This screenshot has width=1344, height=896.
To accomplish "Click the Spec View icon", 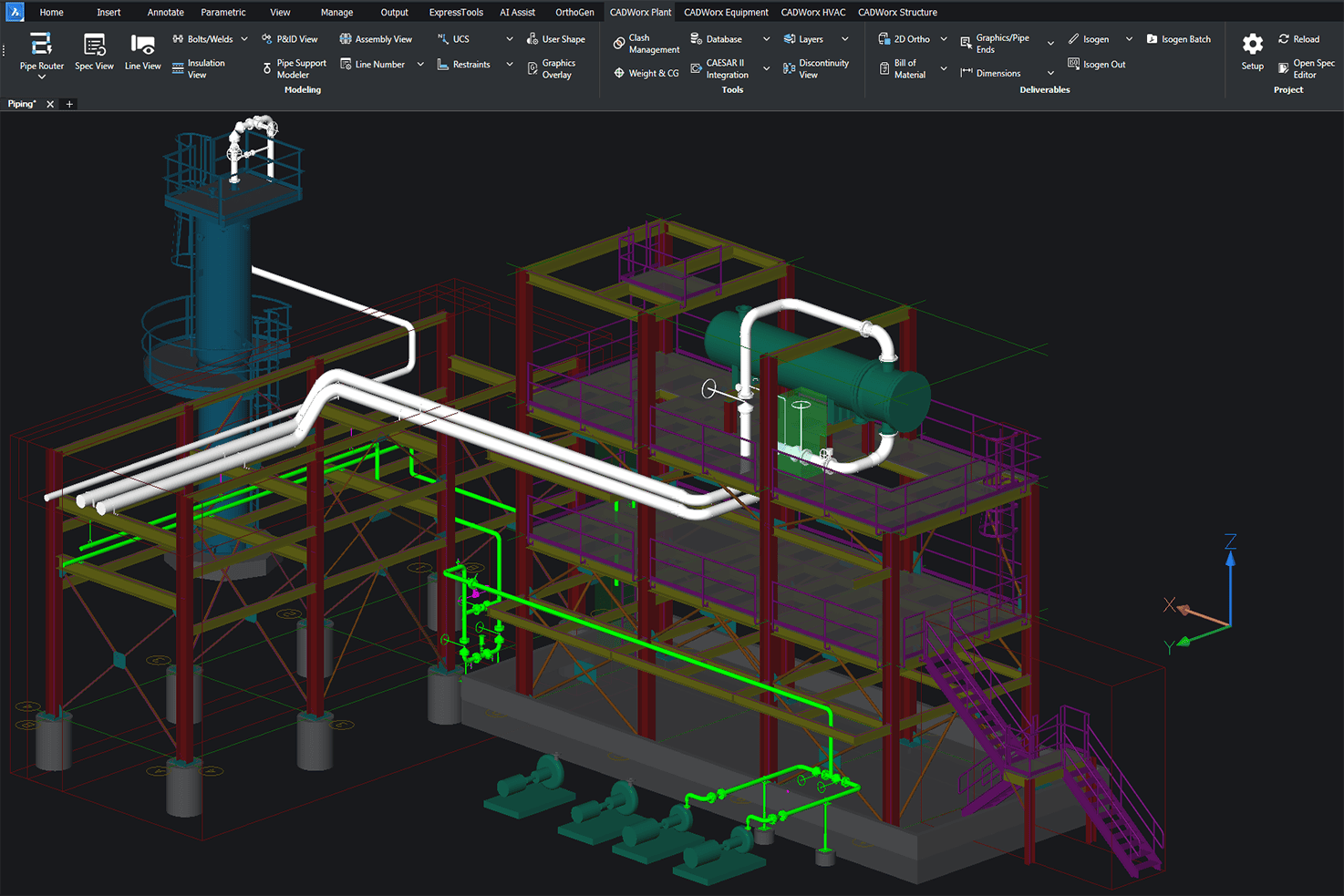I will coord(94,51).
